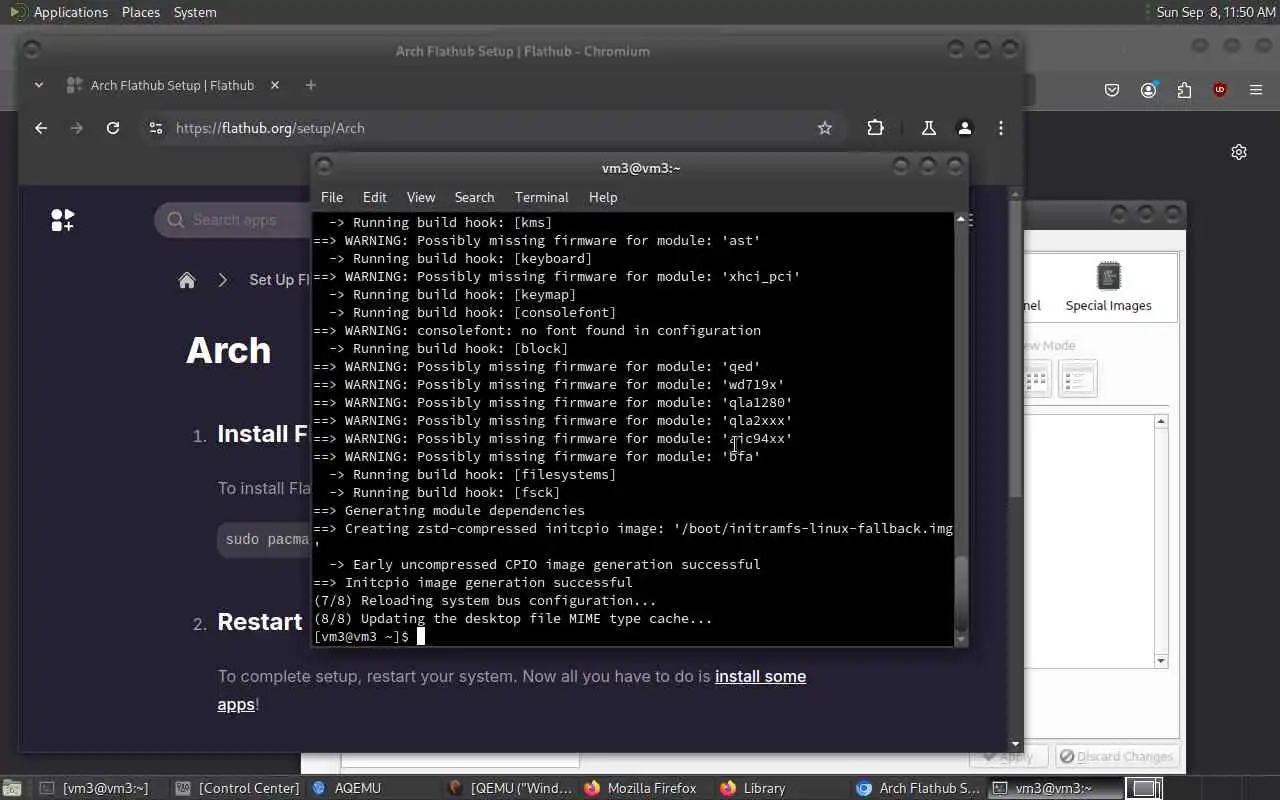Image resolution: width=1280 pixels, height=800 pixels.
Task: Open the tab search dropdown in Chromium
Action: point(39,85)
